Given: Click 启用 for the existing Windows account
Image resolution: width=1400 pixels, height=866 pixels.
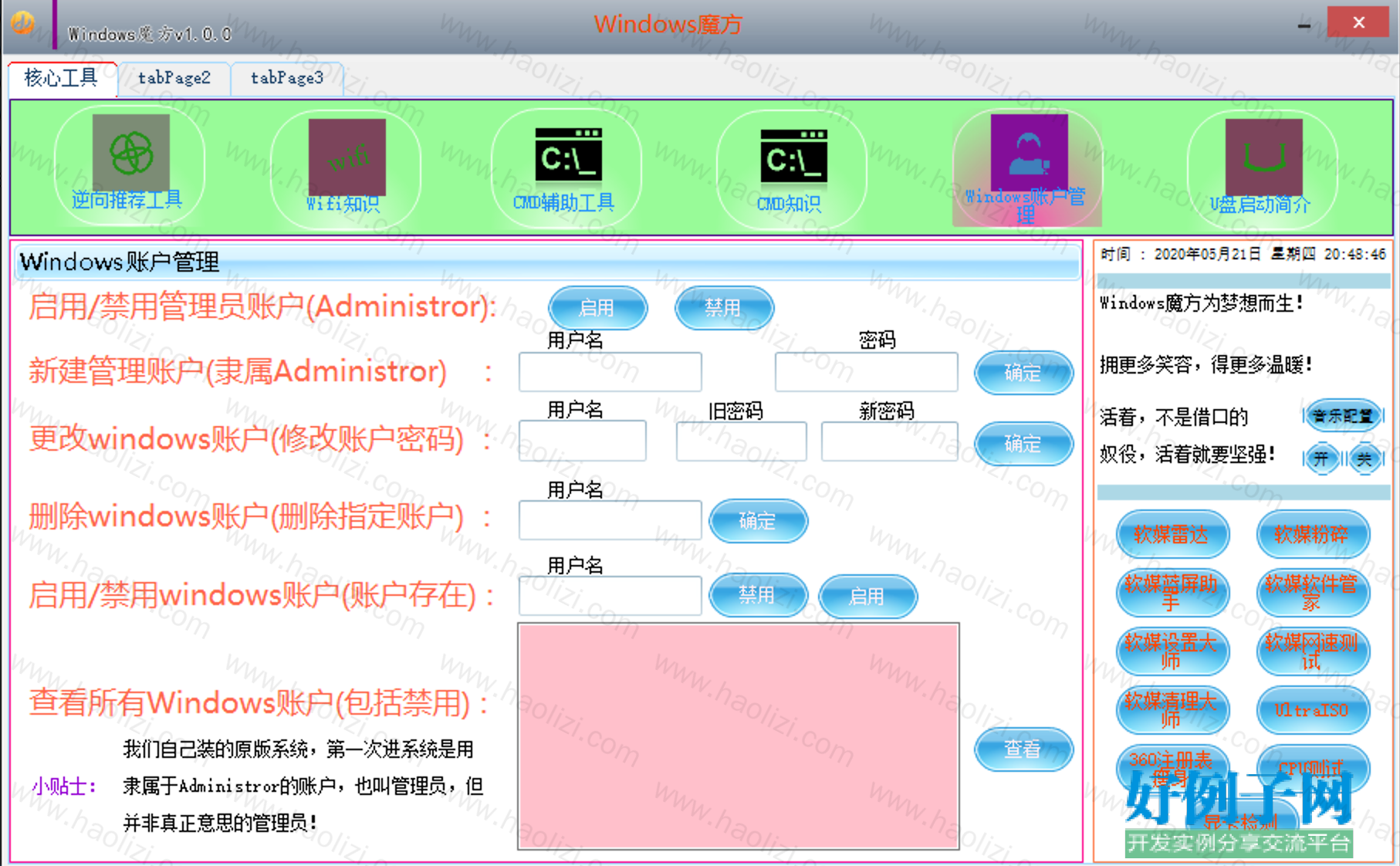Looking at the screenshot, I should point(867,597).
